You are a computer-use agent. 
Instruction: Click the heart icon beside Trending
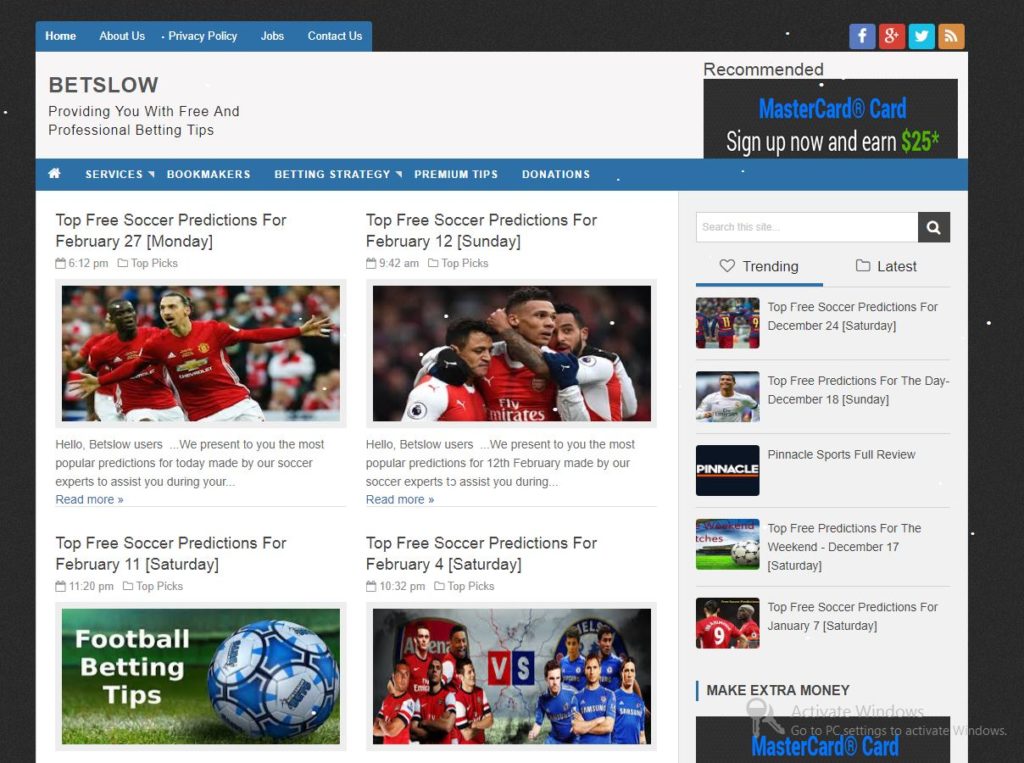[727, 265]
